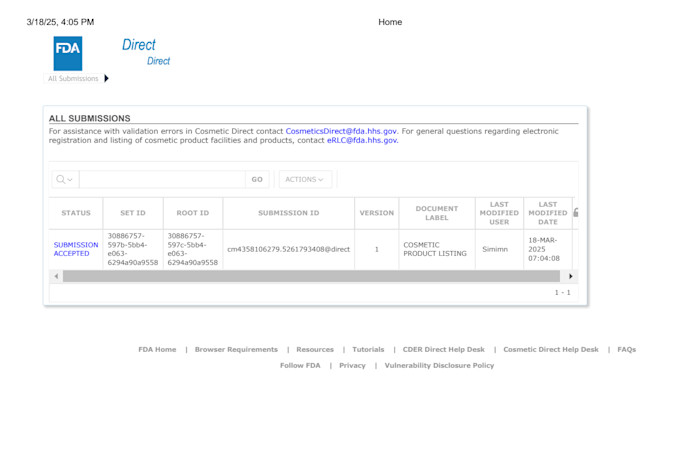Open the FDA Home footer link

point(157,349)
